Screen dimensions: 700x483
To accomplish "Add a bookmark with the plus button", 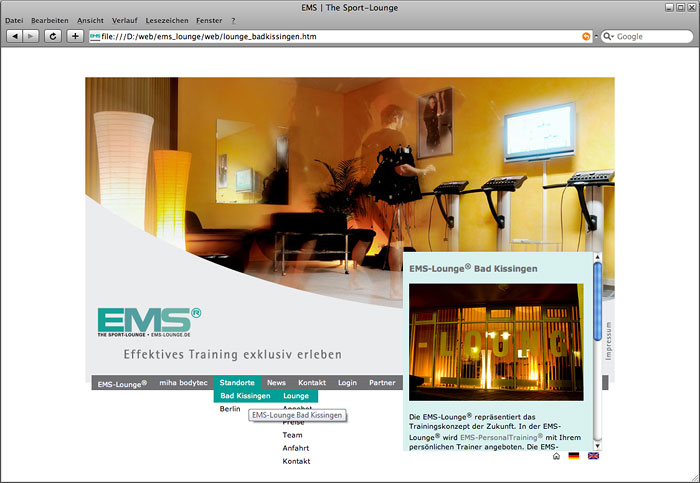I will [75, 36].
